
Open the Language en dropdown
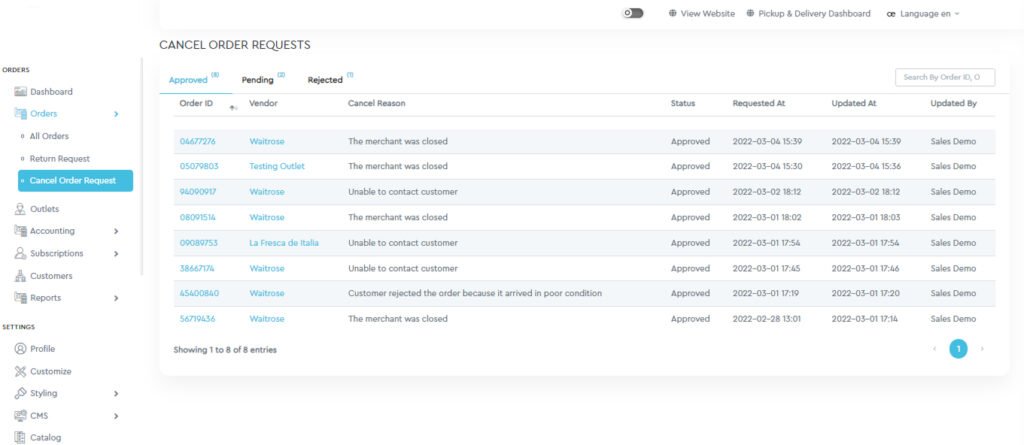[922, 14]
